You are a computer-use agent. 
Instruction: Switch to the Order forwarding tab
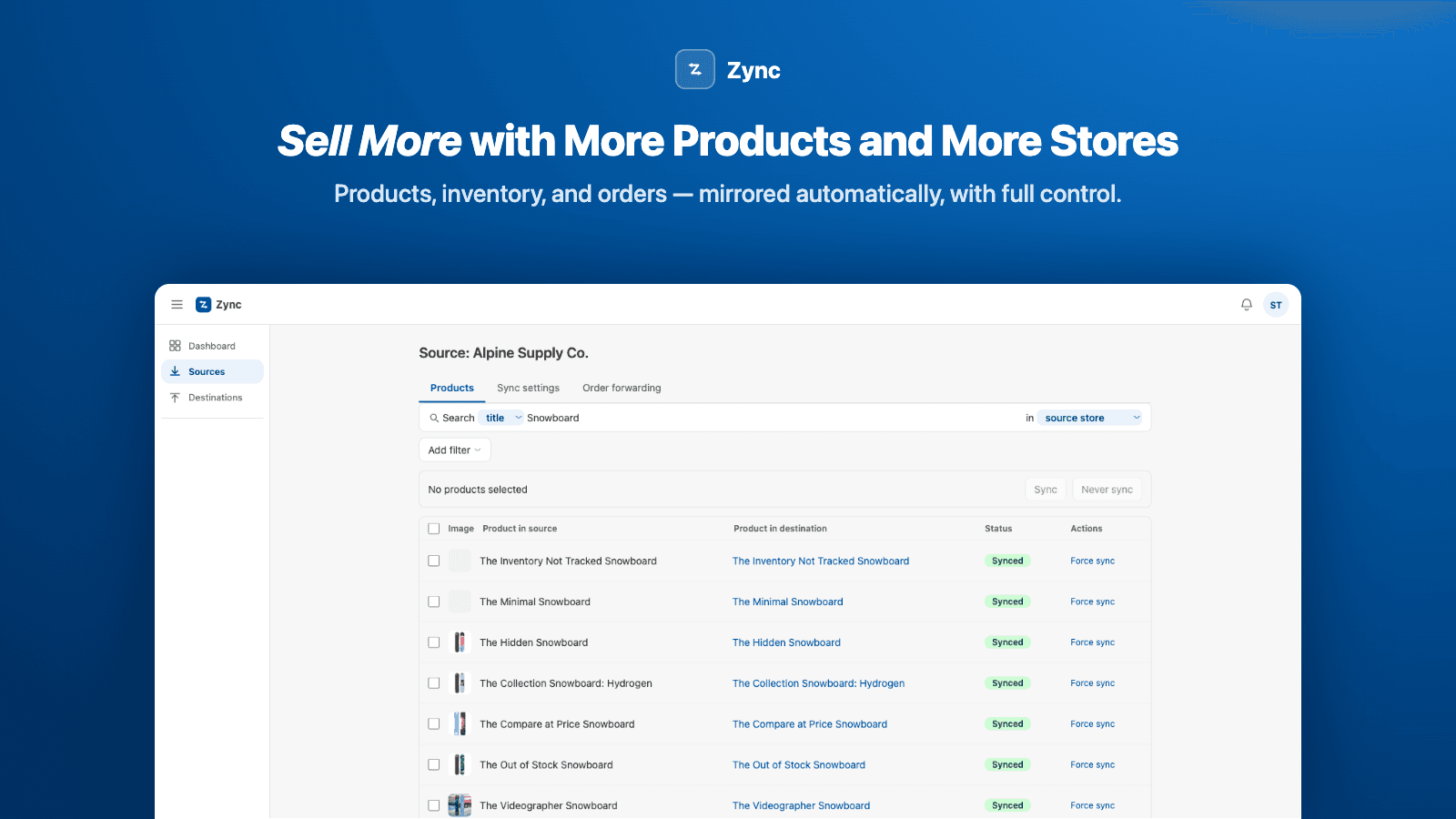[x=622, y=388]
